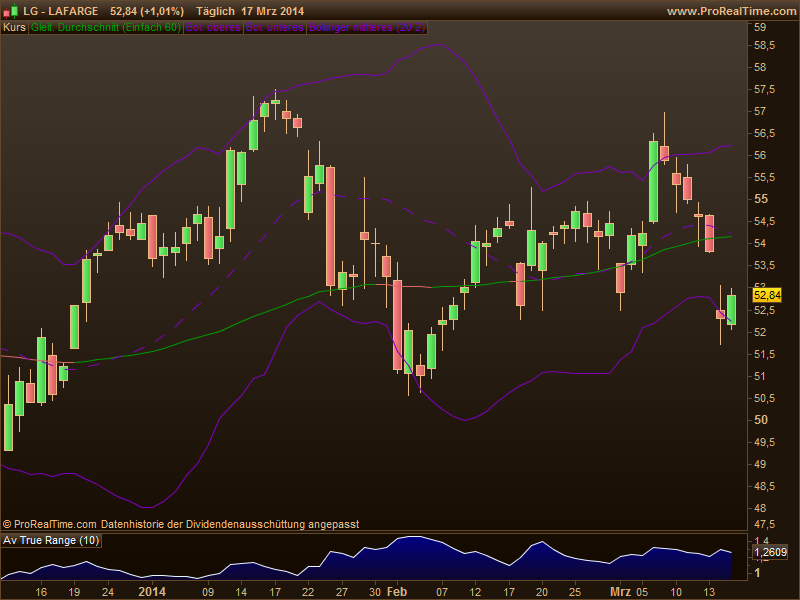The height and width of the screenshot is (600, 800).
Task: Click the price change text 52,84 (+1,01%)
Action: click(x=147, y=11)
